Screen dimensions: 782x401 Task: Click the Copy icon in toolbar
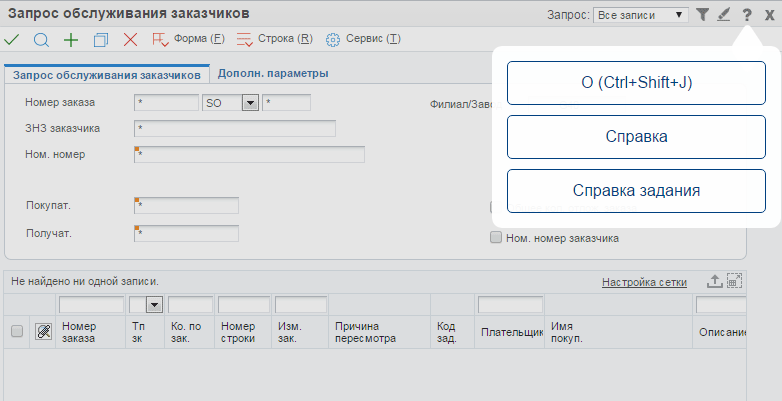pyautogui.click(x=100, y=40)
